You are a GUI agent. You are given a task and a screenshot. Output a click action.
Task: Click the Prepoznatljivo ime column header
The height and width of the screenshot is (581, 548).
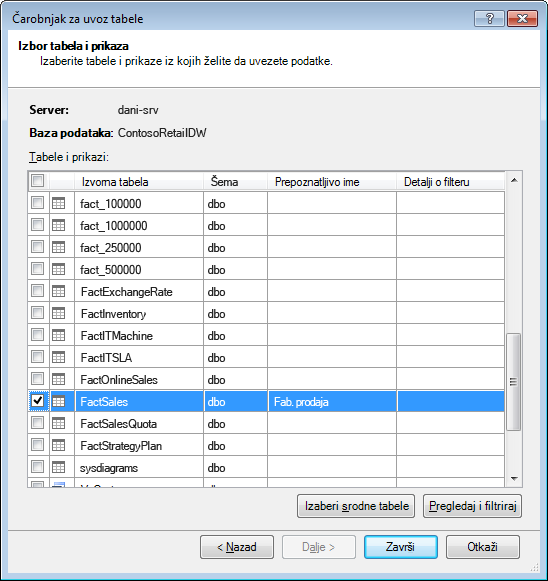point(332,182)
